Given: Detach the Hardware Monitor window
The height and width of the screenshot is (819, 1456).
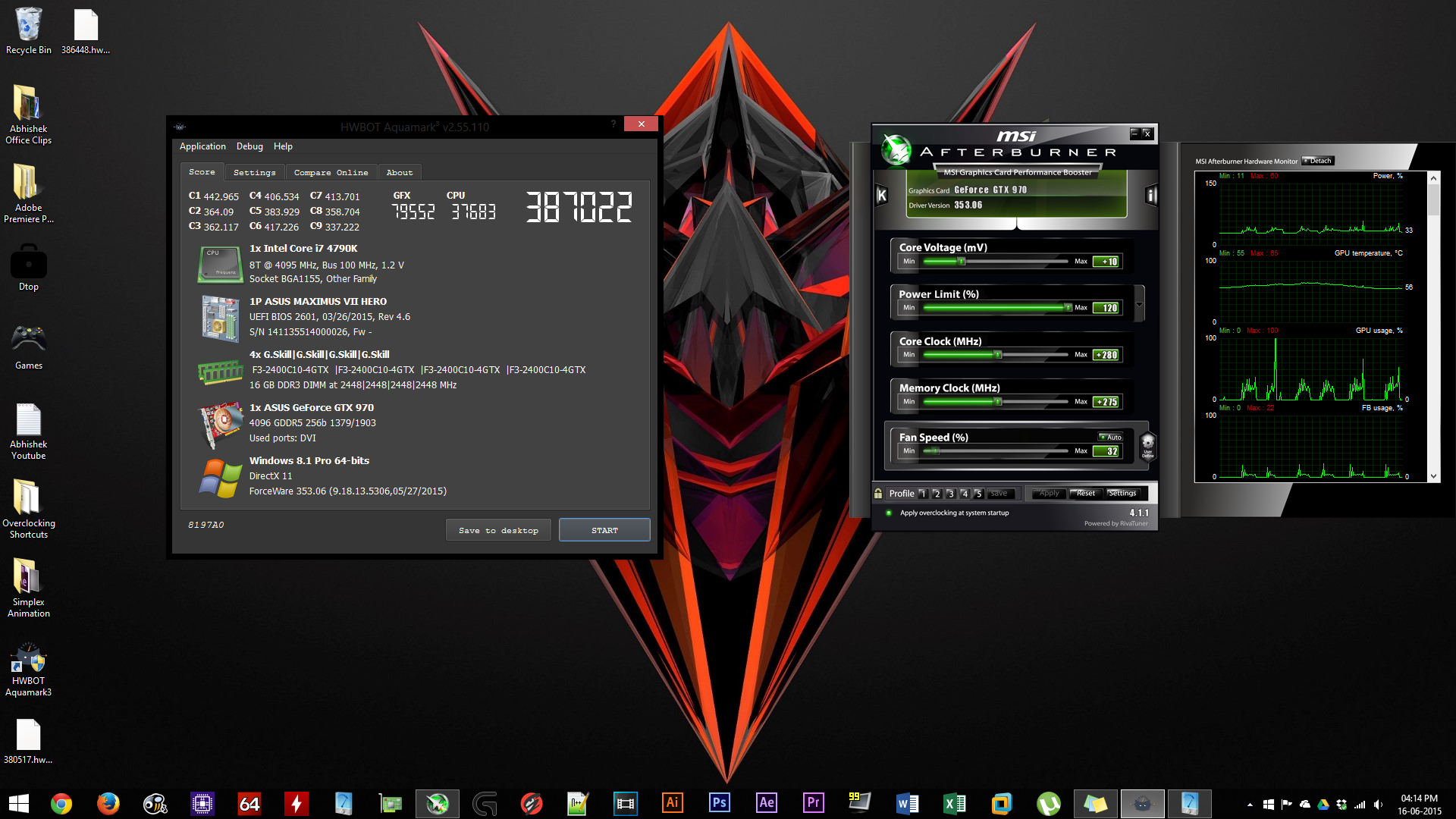Looking at the screenshot, I should [x=1318, y=161].
